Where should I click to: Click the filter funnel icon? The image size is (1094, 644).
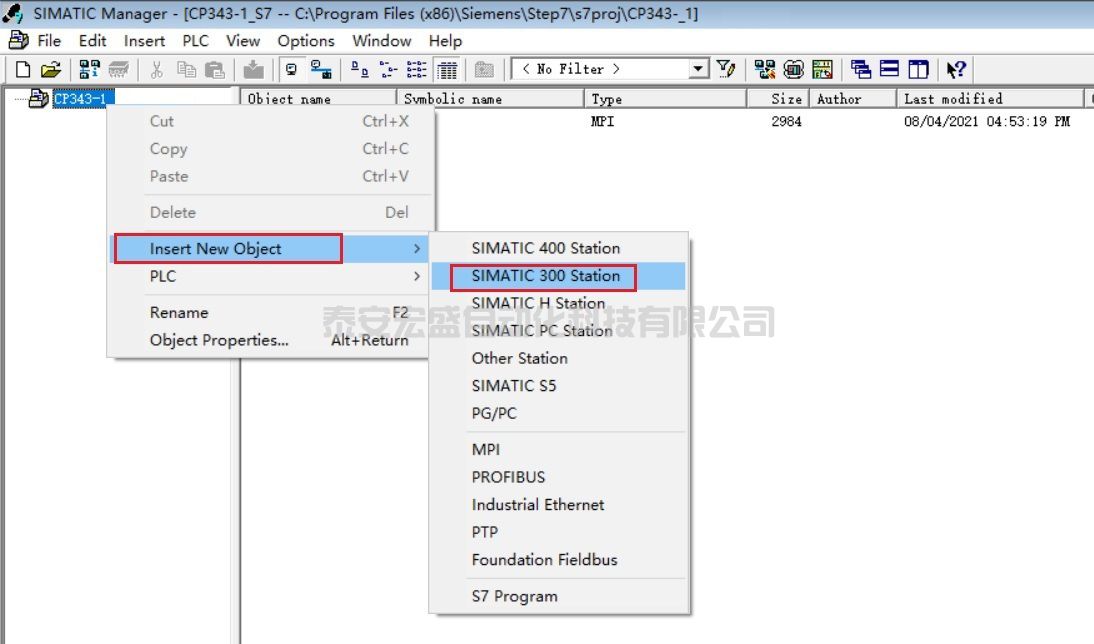pos(727,69)
